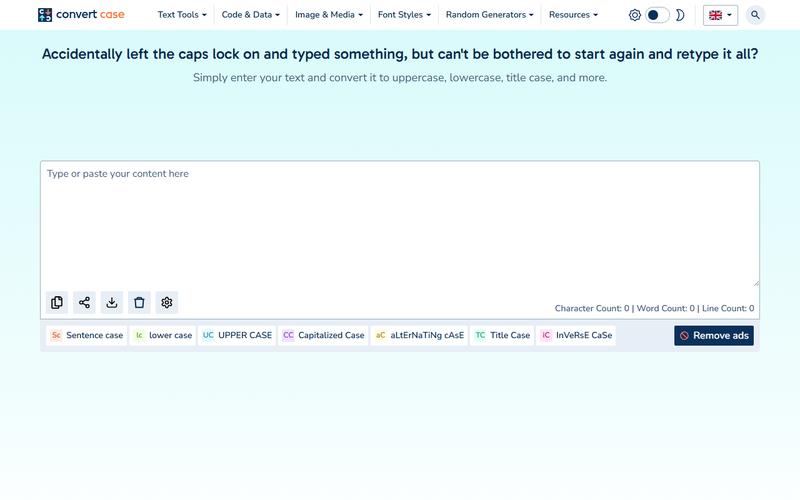Copy text to clipboard icon
The image size is (800, 500).
click(57, 303)
